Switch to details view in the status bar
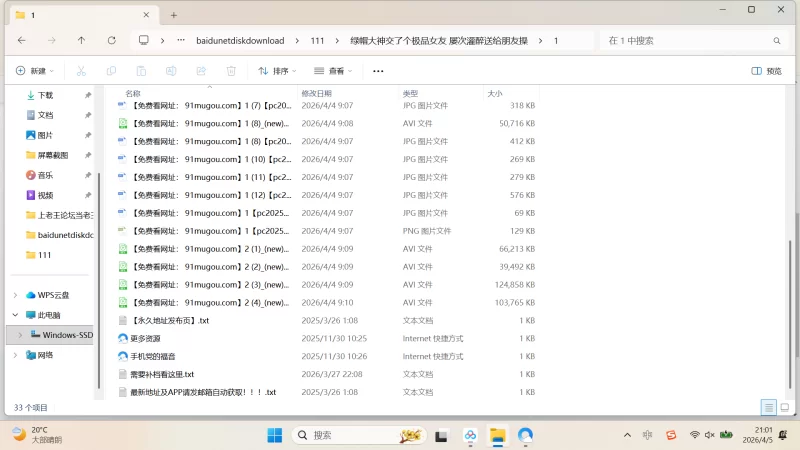 [768, 407]
